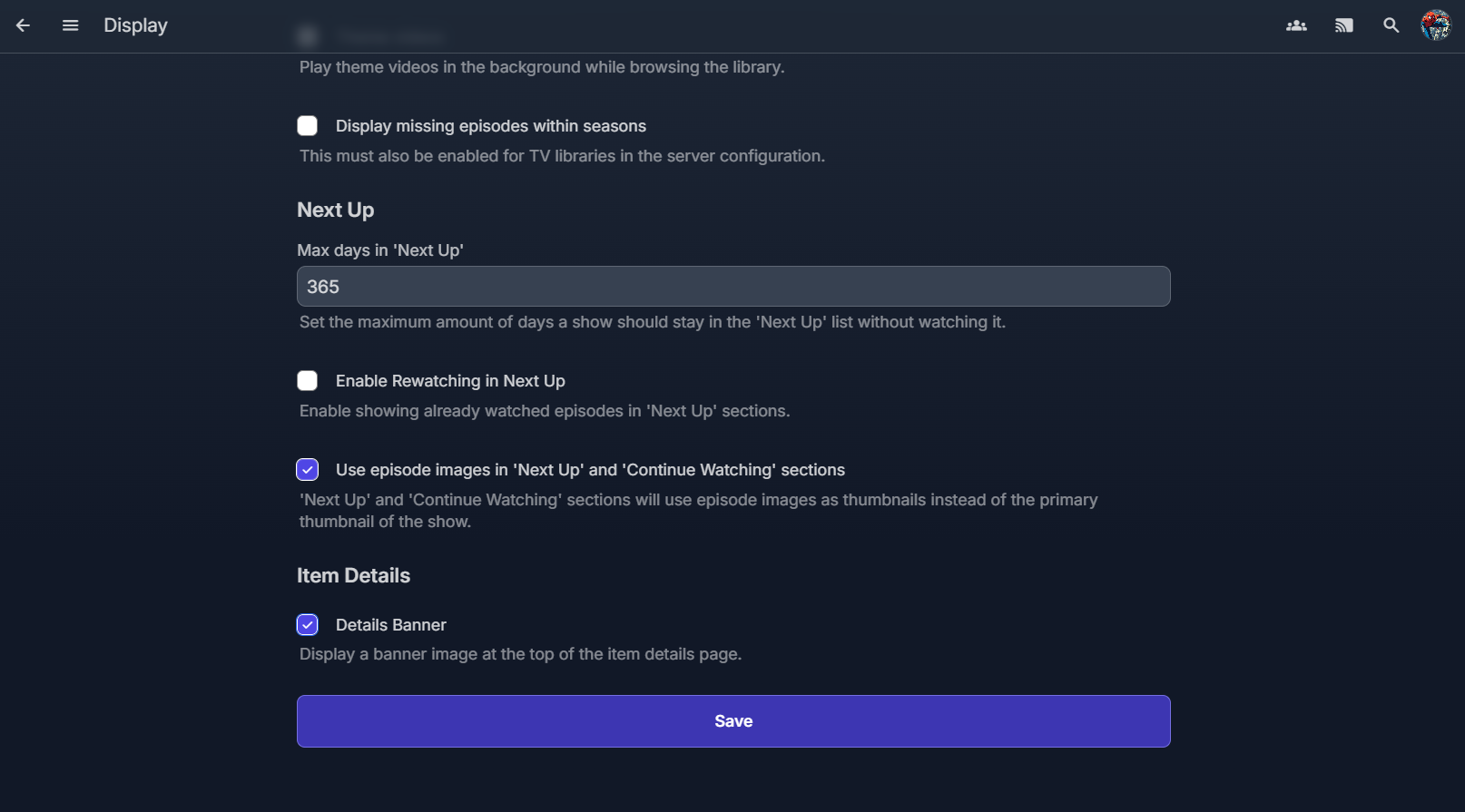1465x812 pixels.
Task: Click the 'Details Banner' label text
Action: [390, 625]
